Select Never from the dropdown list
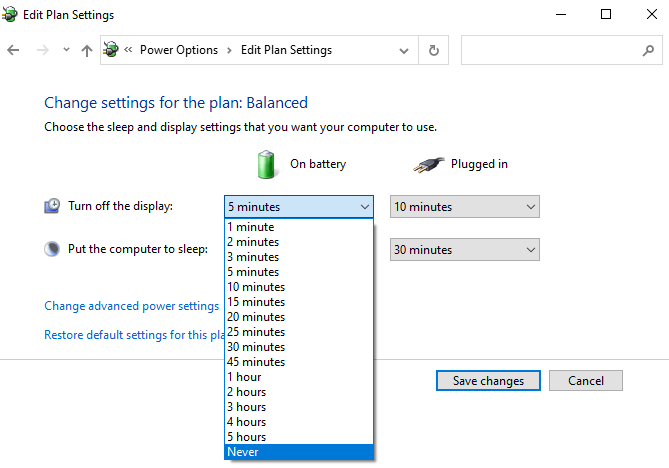This screenshot has width=669, height=468. click(x=299, y=452)
